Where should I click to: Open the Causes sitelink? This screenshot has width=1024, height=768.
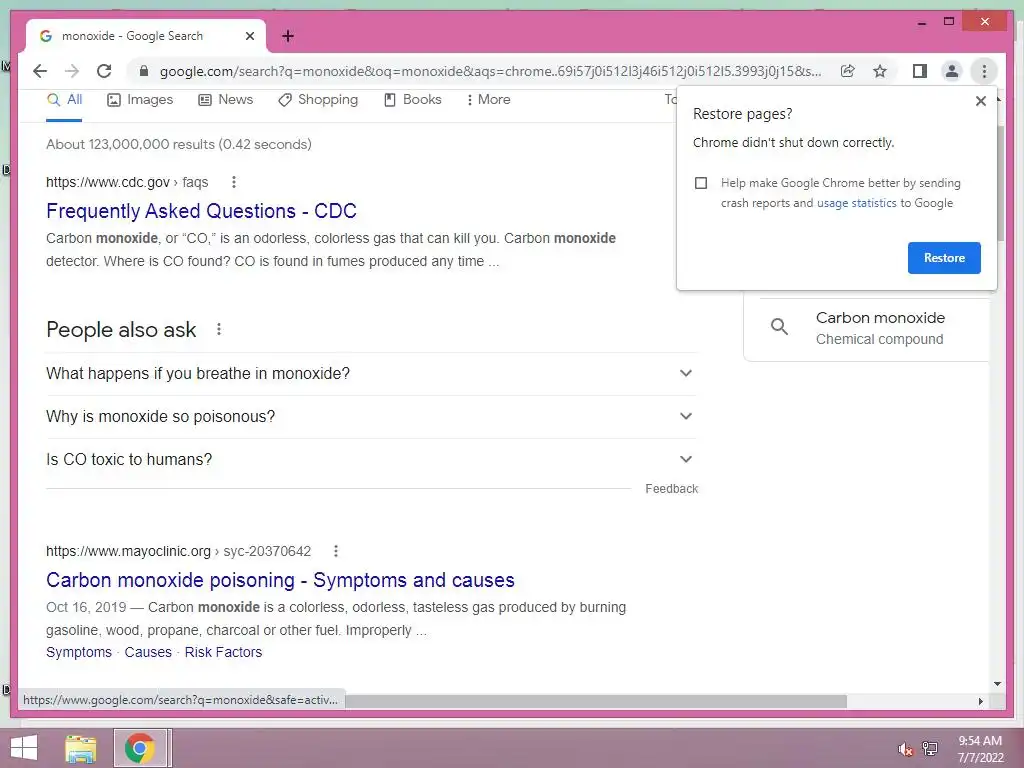click(x=148, y=652)
